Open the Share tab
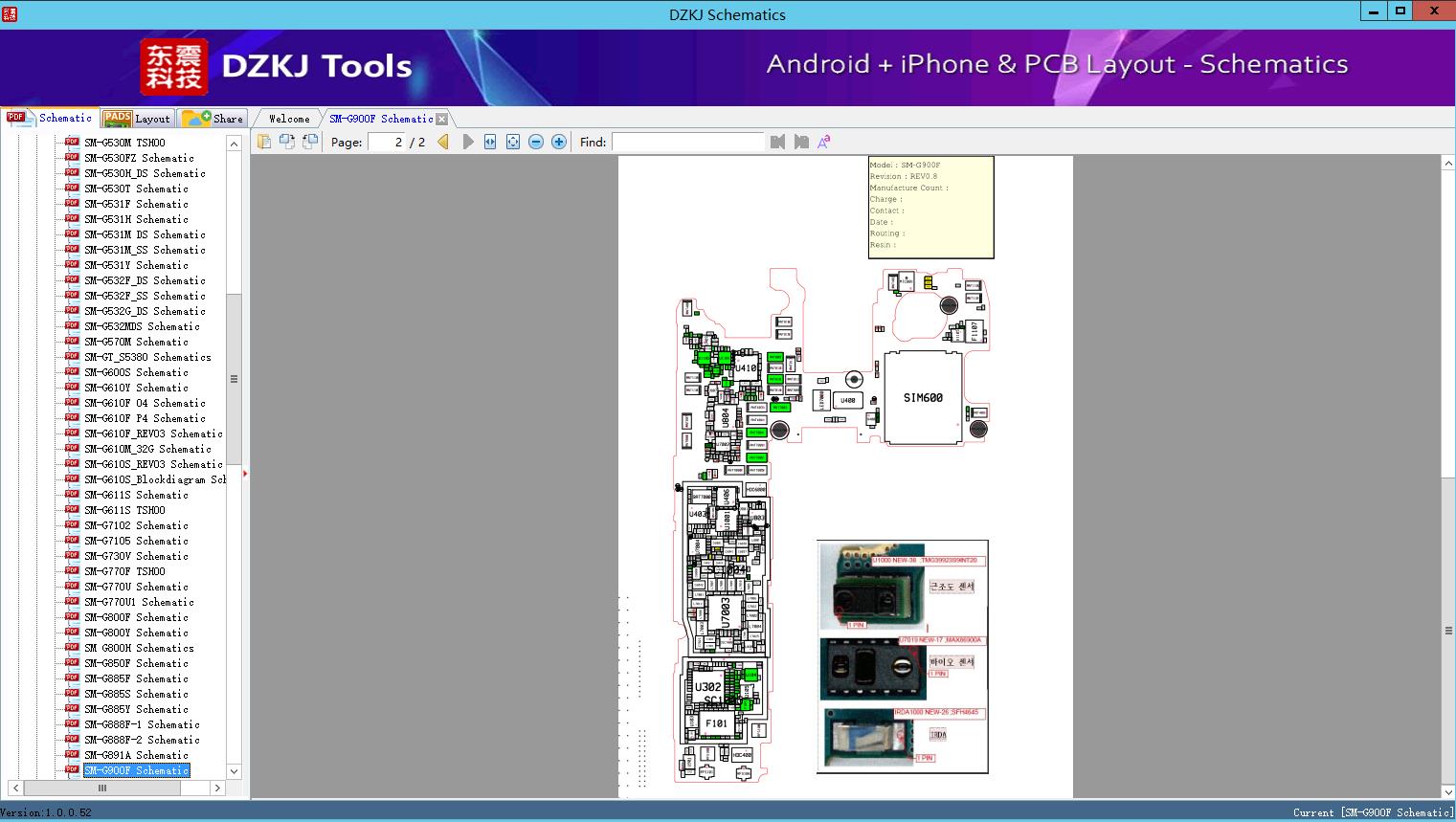The image size is (1456, 822). click(x=213, y=119)
